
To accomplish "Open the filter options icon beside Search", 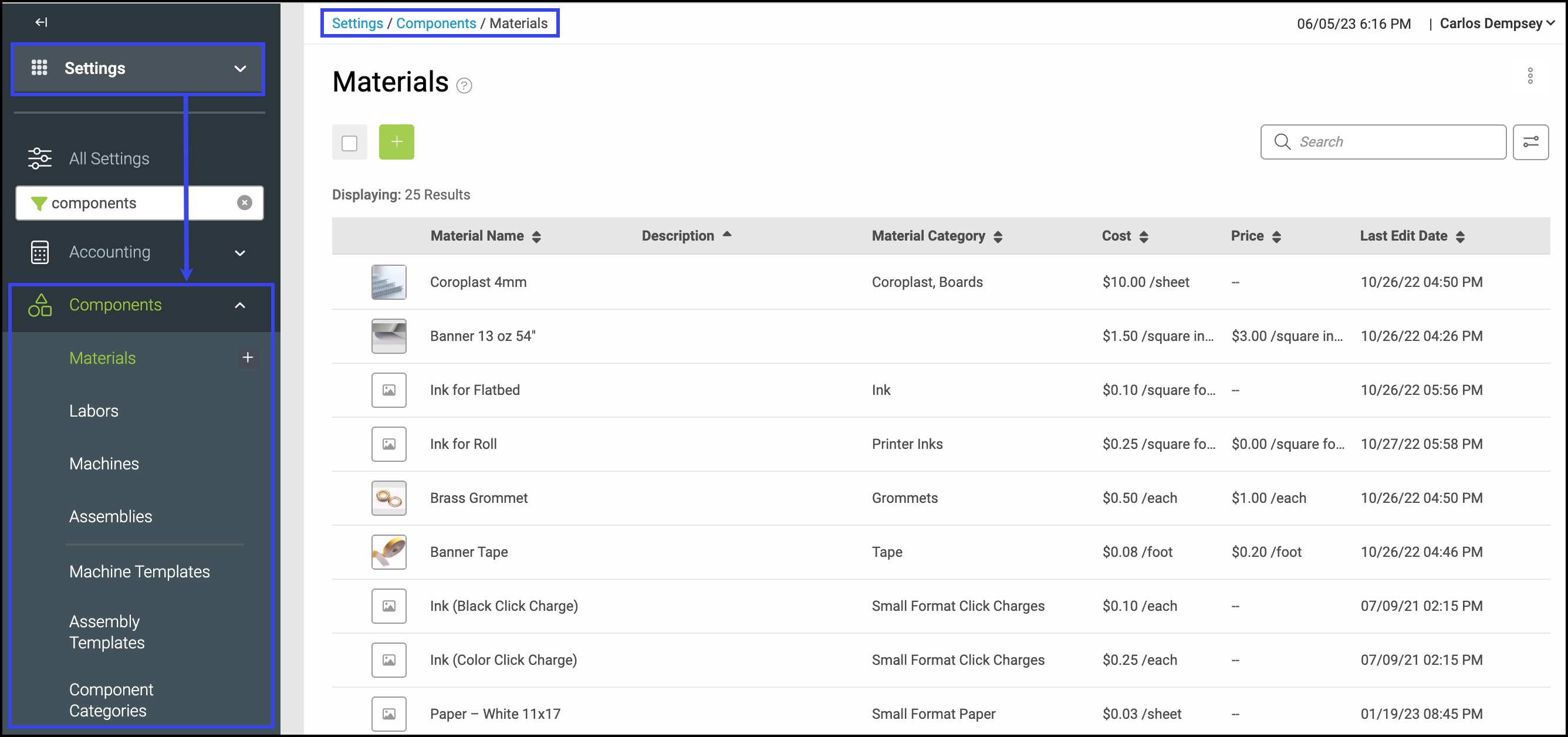I will 1530,142.
